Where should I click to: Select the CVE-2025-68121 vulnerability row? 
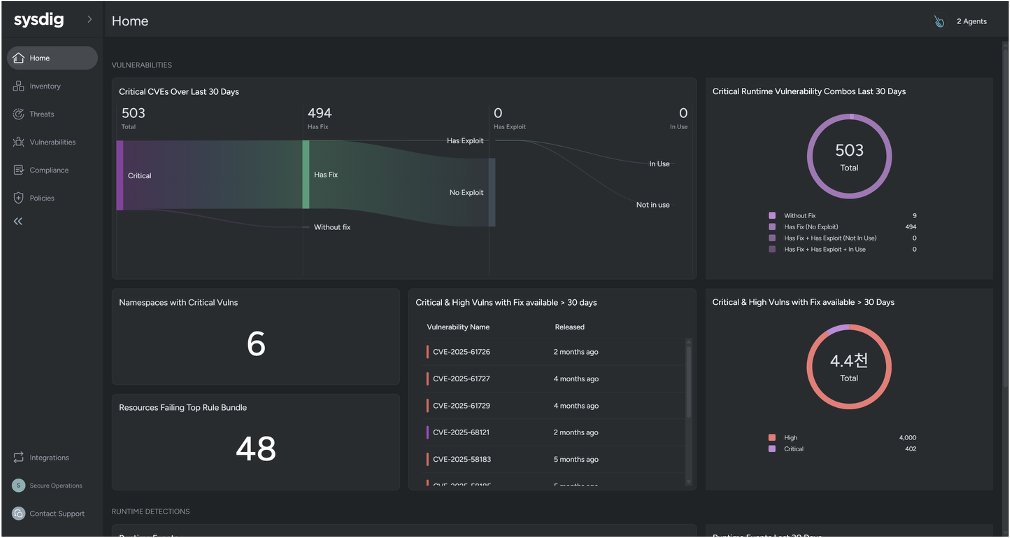461,433
